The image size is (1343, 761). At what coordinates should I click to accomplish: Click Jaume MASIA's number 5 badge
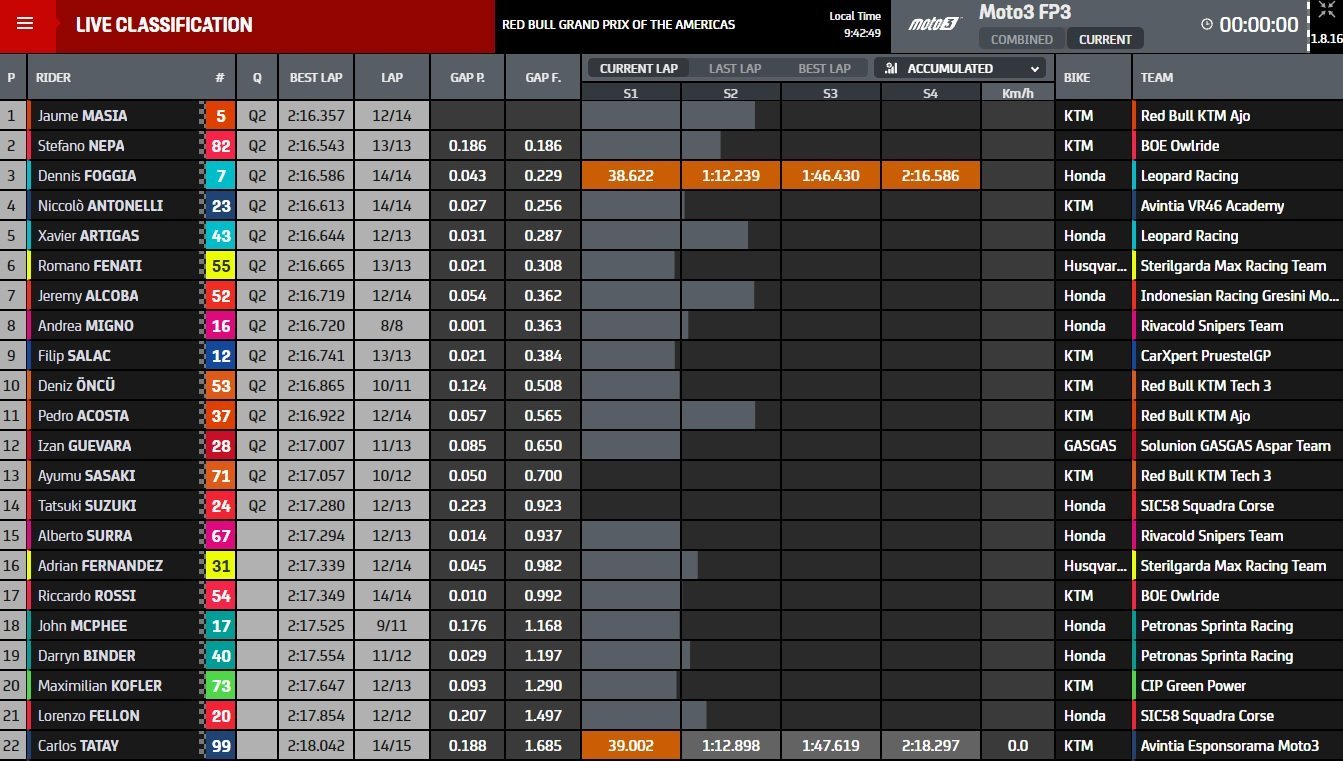point(220,115)
